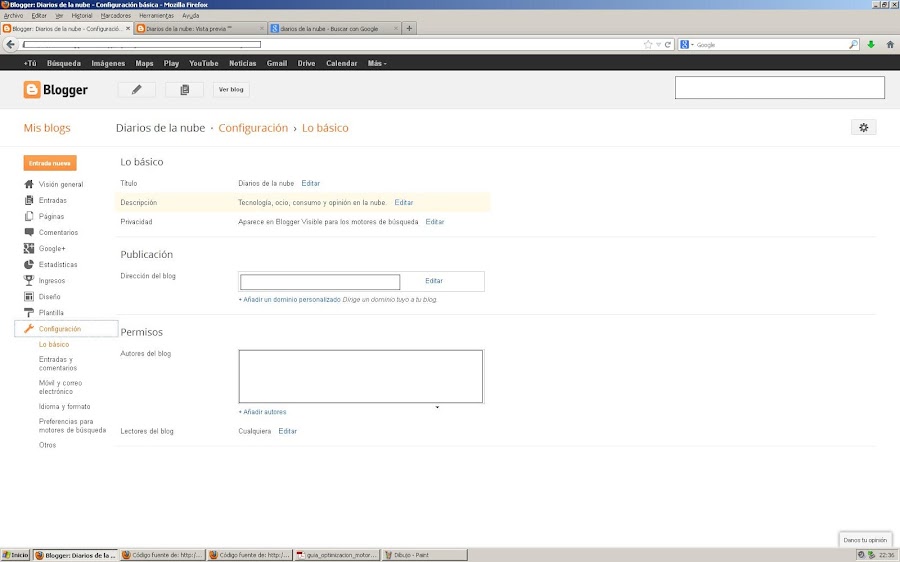
Task: Click the Entrada nueva orange button
Action: tap(50, 163)
